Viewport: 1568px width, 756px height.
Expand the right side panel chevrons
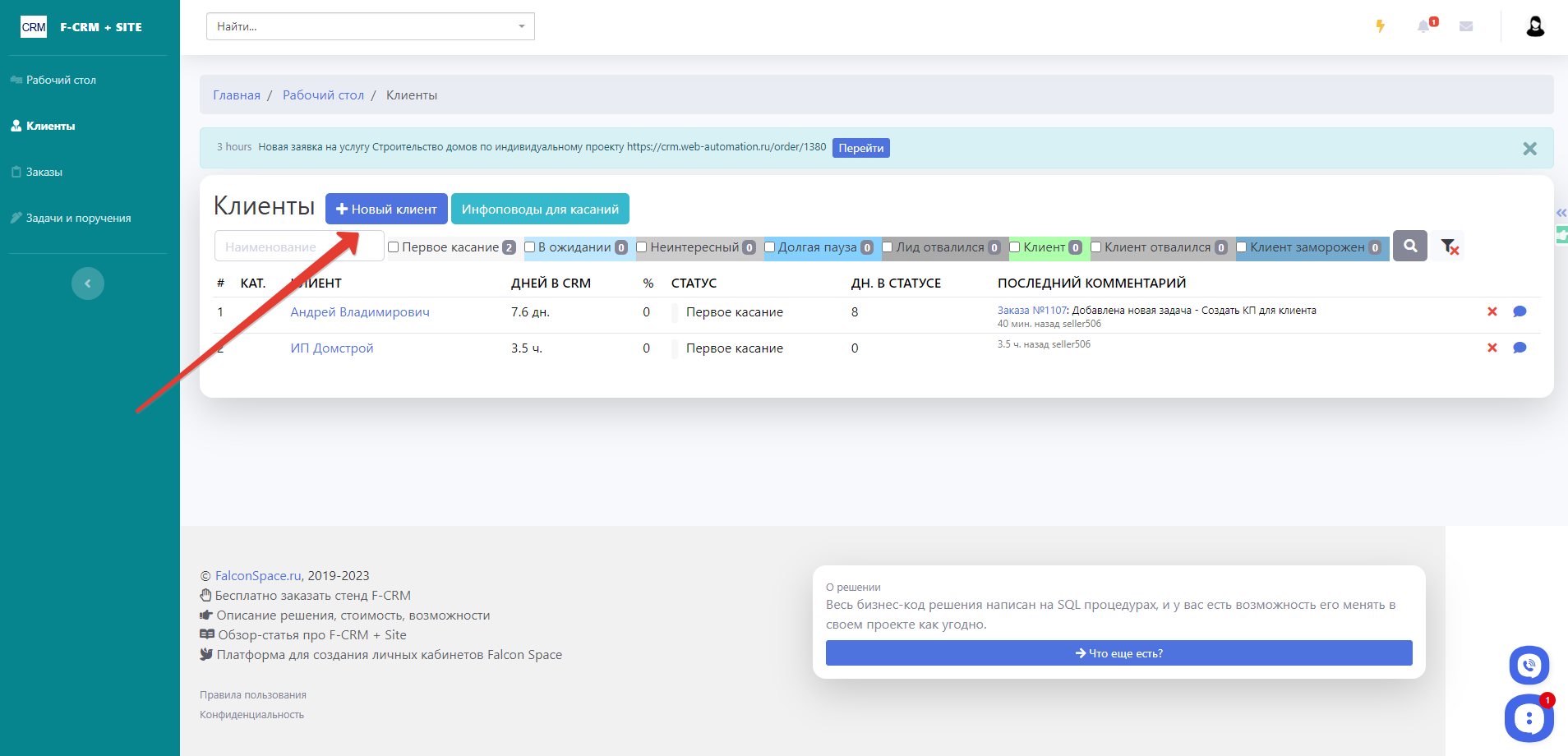(x=1561, y=213)
